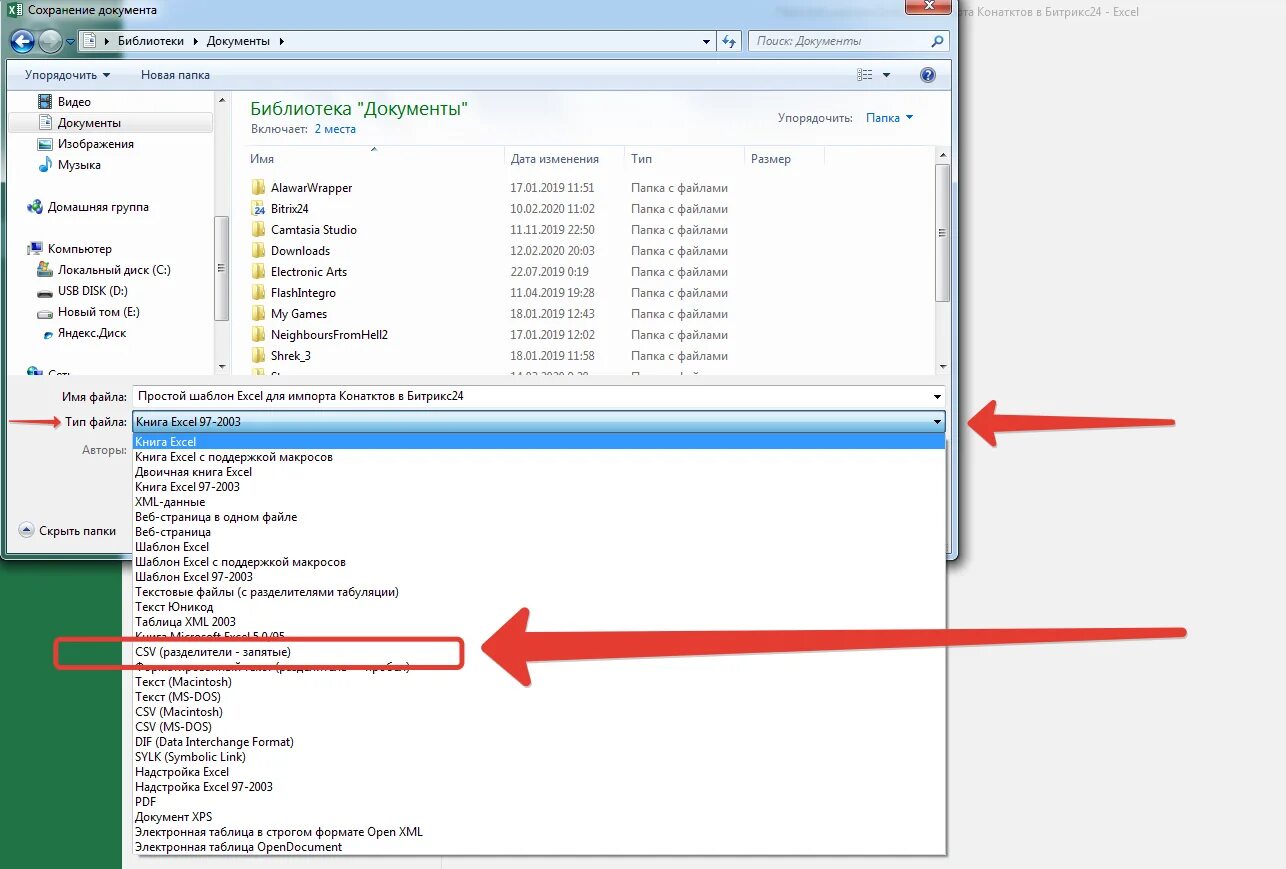The image size is (1286, 869).
Task: Select the My Games folder
Action: click(299, 314)
